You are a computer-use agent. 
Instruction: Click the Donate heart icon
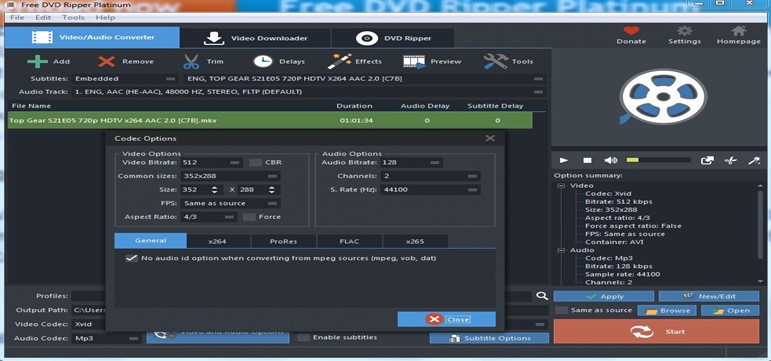click(x=631, y=31)
